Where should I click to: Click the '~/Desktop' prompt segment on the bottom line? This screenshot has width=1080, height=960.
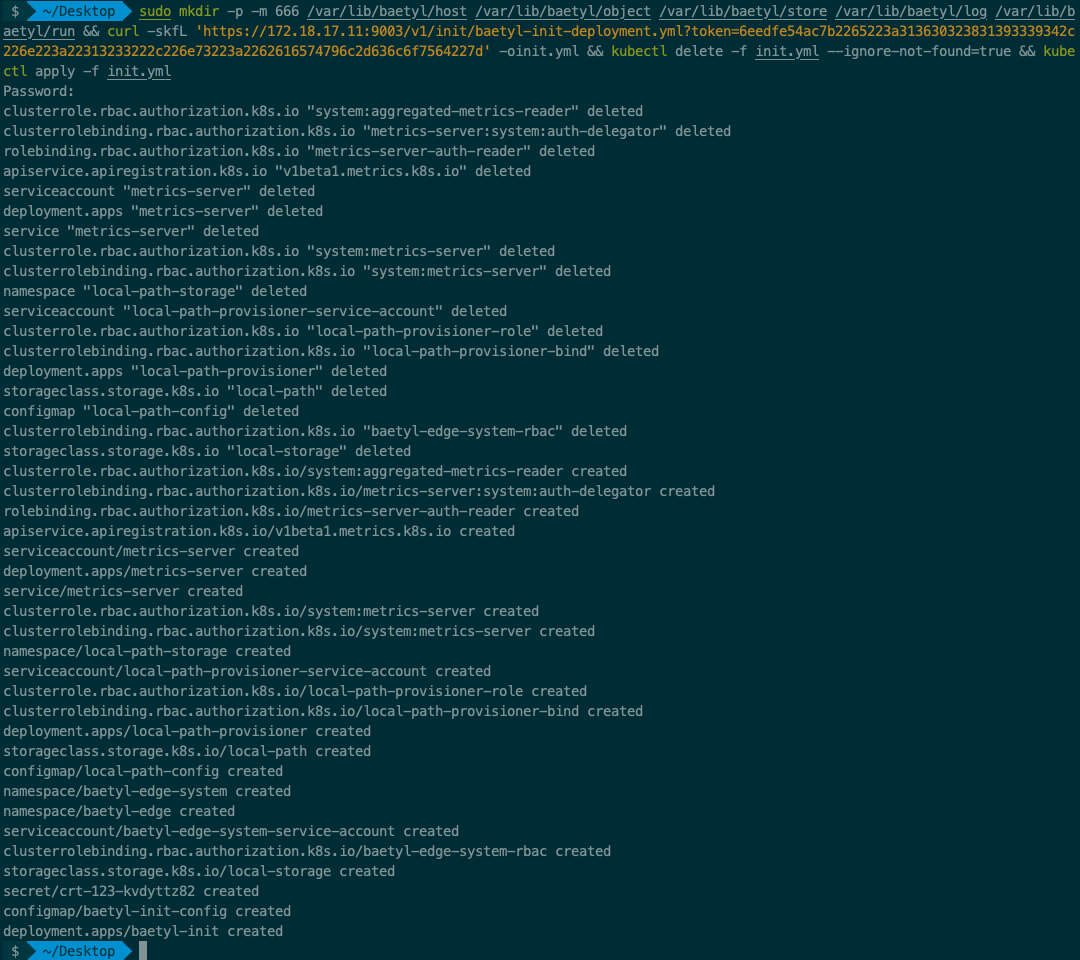[x=79, y=951]
